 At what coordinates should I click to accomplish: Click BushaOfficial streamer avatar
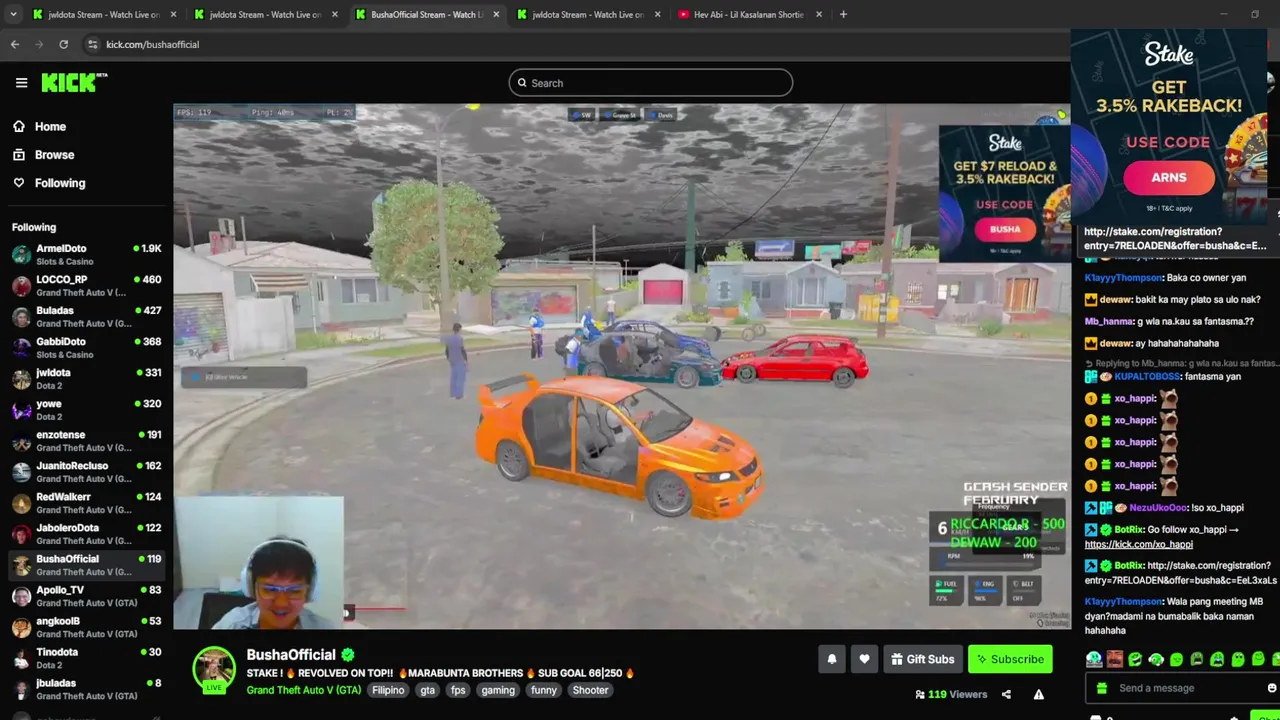click(x=214, y=670)
